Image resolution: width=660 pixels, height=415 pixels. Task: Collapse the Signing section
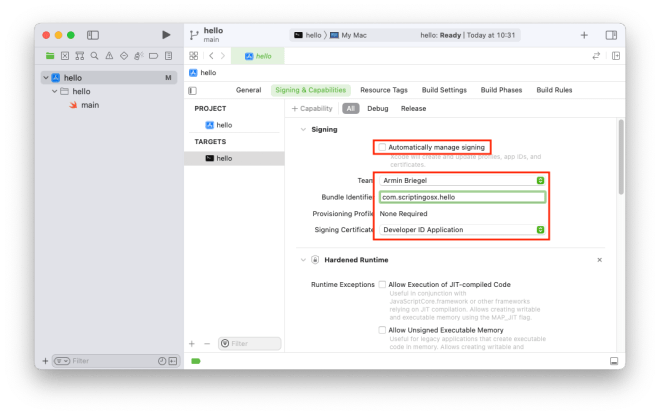coord(303,129)
